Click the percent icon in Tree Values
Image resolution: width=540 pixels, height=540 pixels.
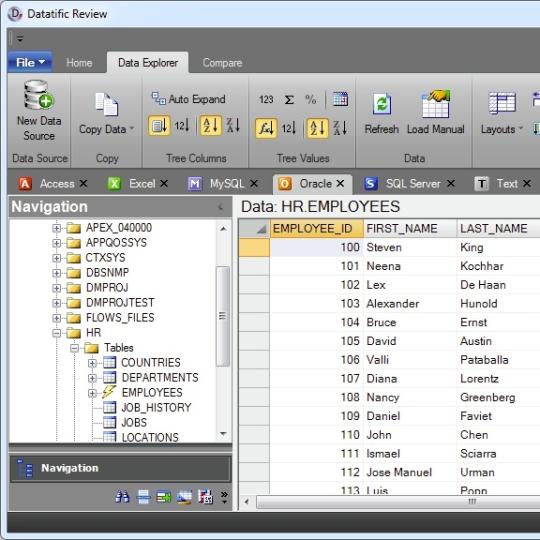tap(310, 100)
